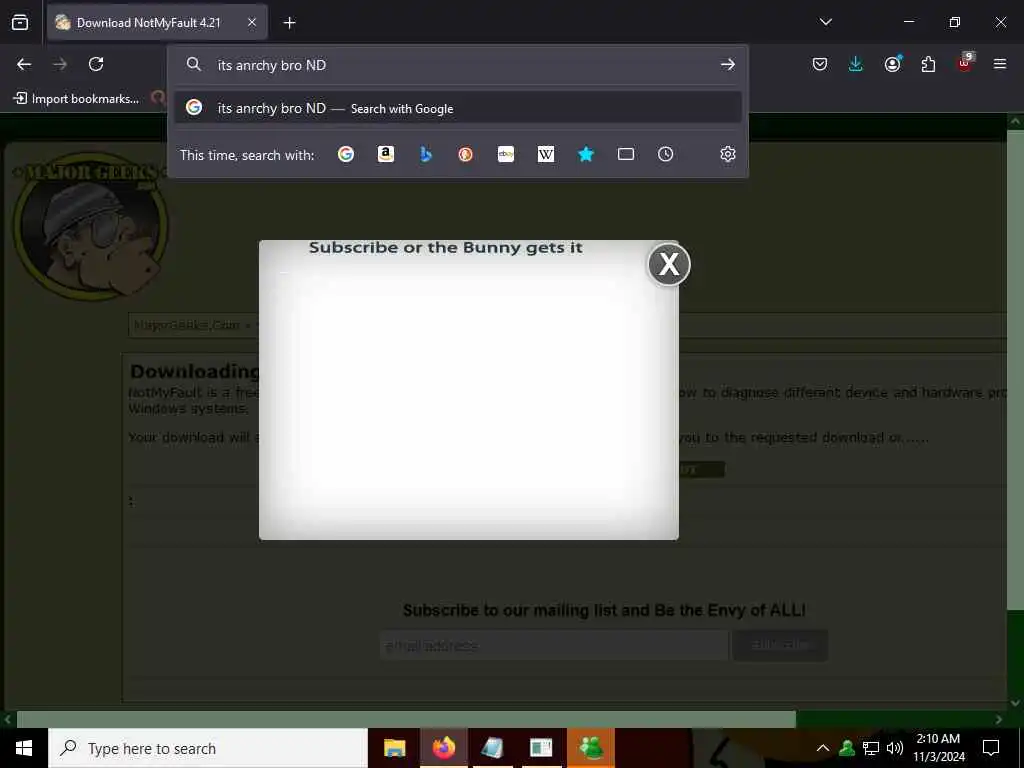Open the green people app in taskbar
This screenshot has width=1024, height=768.
[591, 748]
